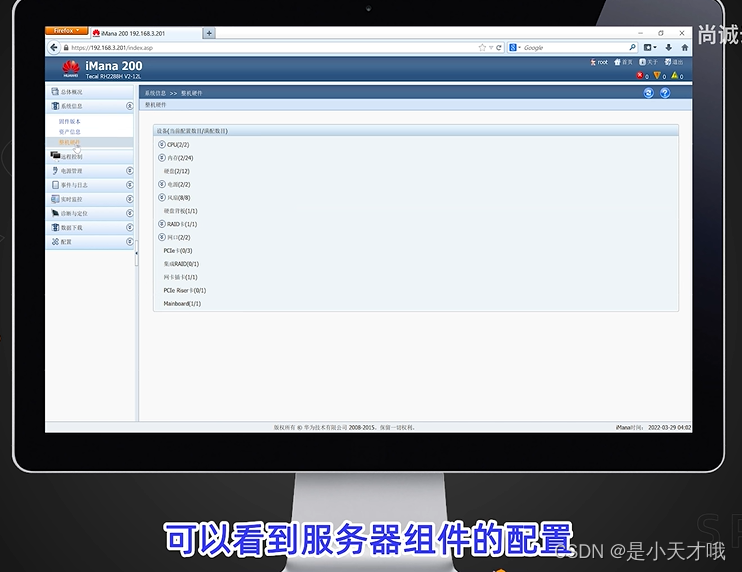Click the 事件与日志 sidebar icon
Image resolution: width=742 pixels, height=572 pixels.
[x=55, y=185]
